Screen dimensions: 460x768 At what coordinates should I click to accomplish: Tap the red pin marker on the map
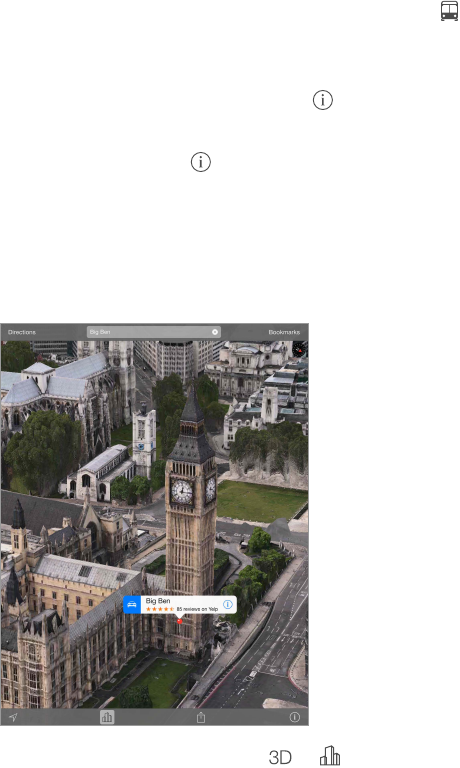click(x=179, y=621)
